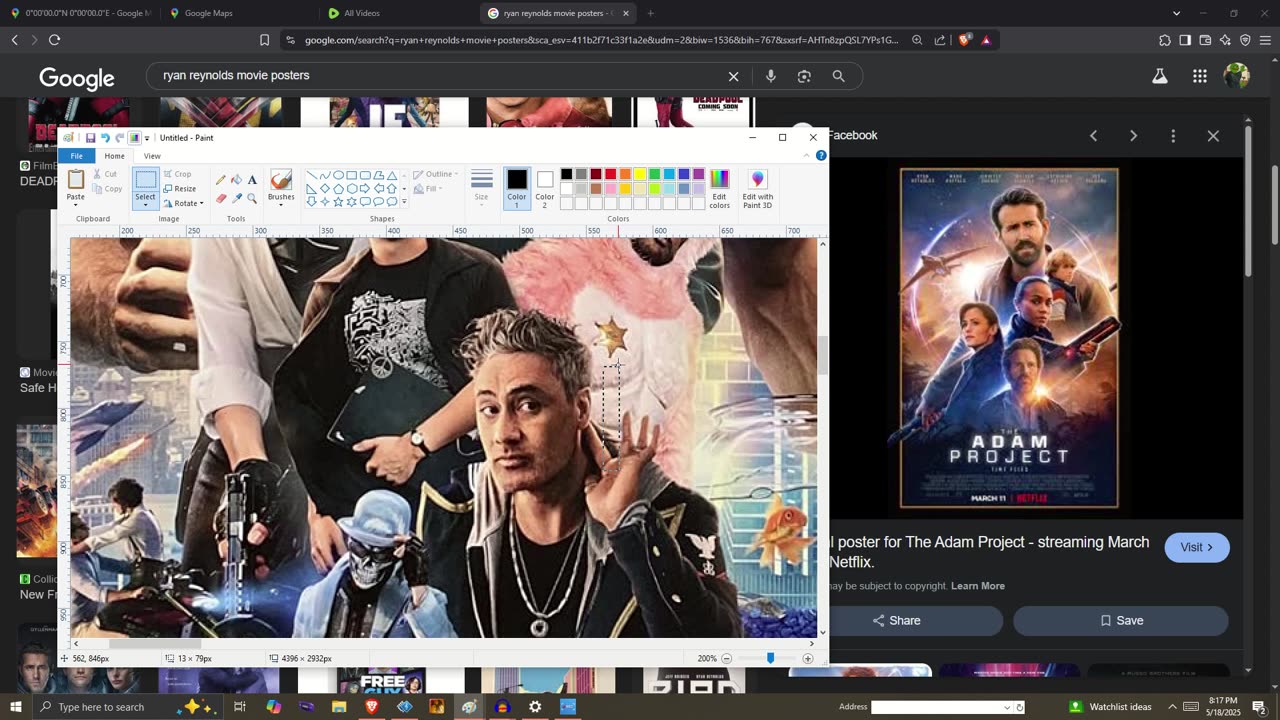The image size is (1280, 720).
Task: Open The Adam Project poster thumbnail
Action: pyautogui.click(x=1009, y=338)
